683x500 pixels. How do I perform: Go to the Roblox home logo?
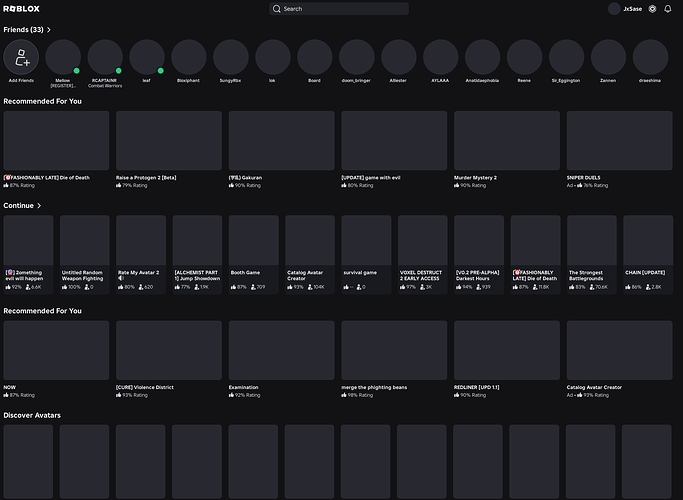(x=21, y=9)
